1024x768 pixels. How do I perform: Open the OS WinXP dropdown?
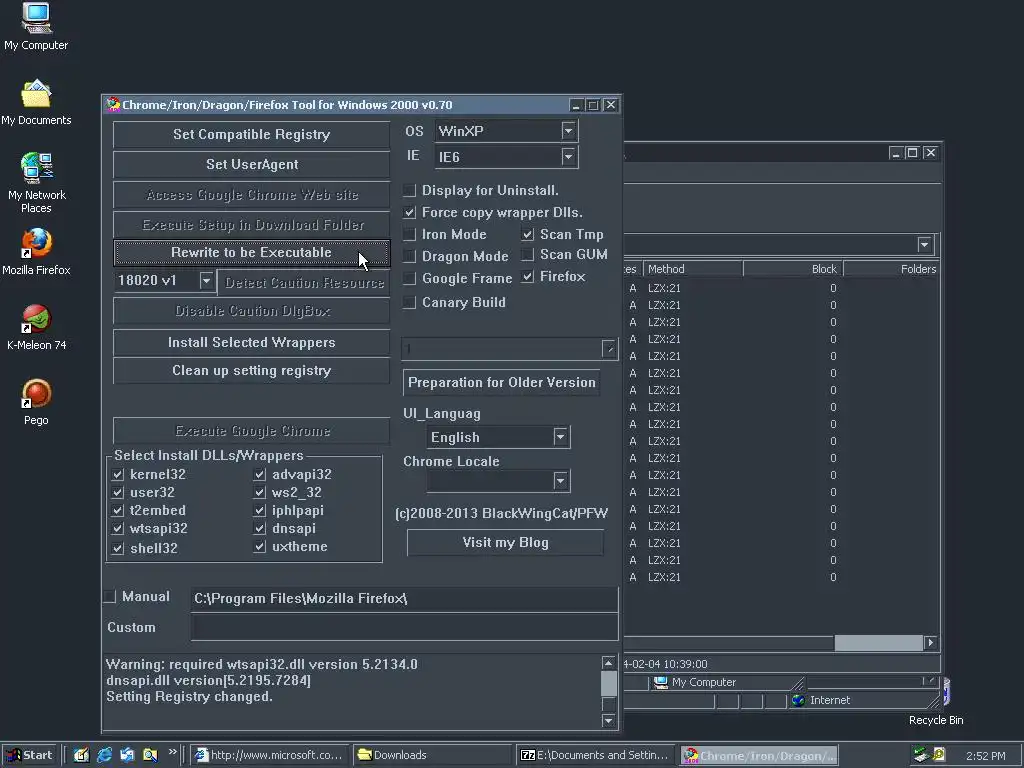(x=569, y=131)
